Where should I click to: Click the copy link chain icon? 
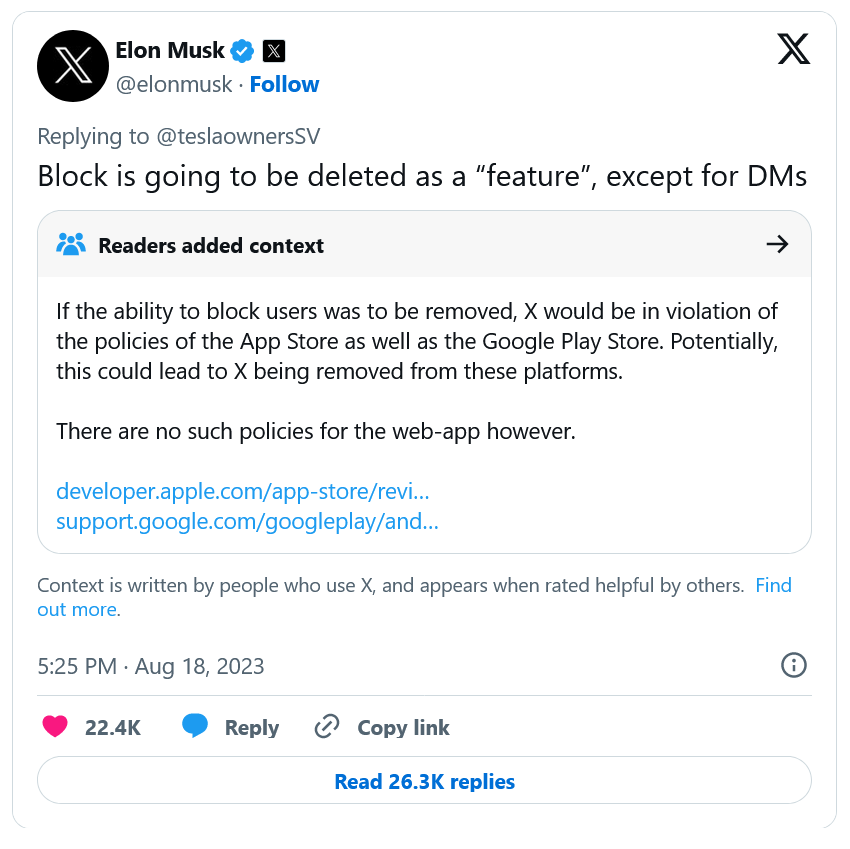[327, 727]
